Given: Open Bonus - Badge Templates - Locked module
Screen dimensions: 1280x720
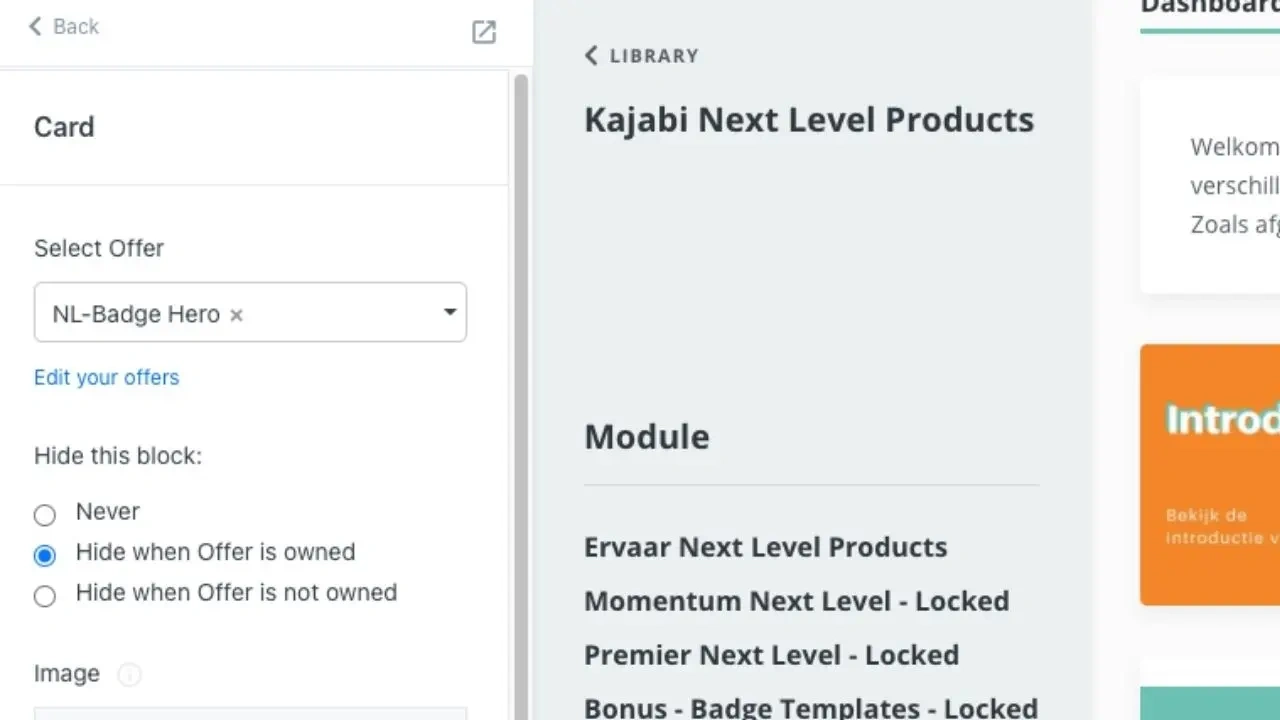Looking at the screenshot, I should (810, 707).
